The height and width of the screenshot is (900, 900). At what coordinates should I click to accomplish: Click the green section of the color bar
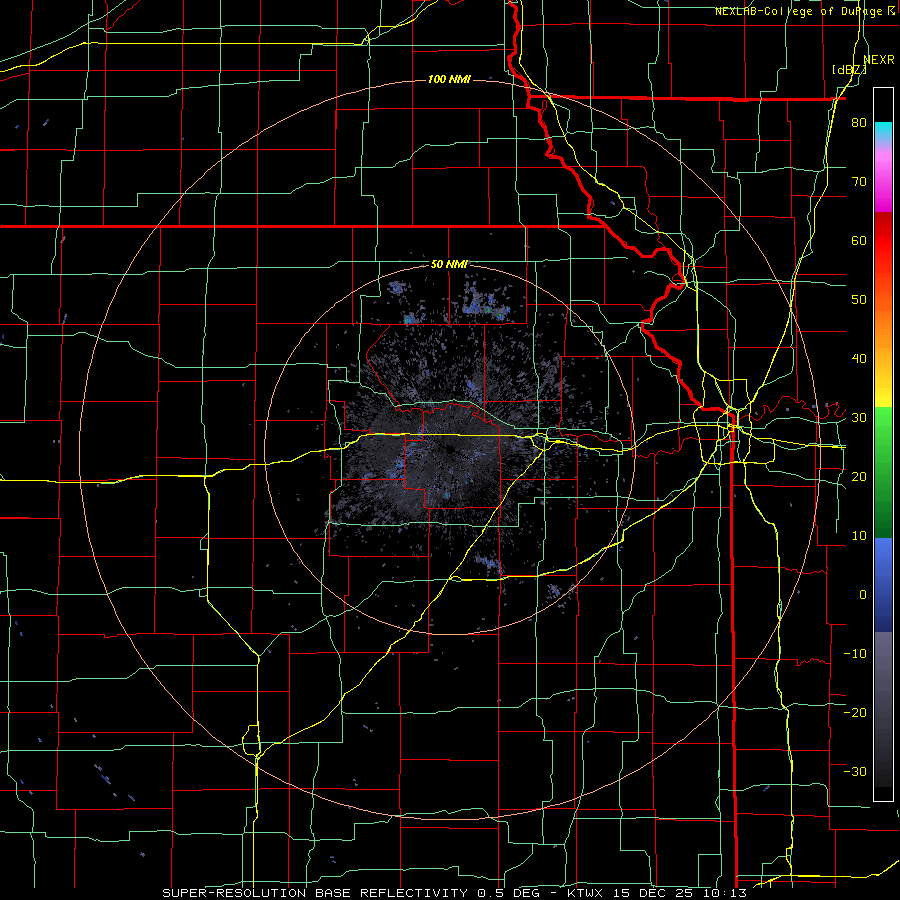883,472
